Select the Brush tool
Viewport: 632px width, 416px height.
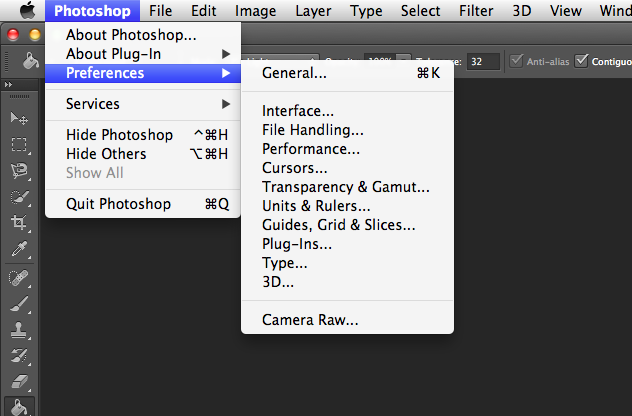[19, 304]
